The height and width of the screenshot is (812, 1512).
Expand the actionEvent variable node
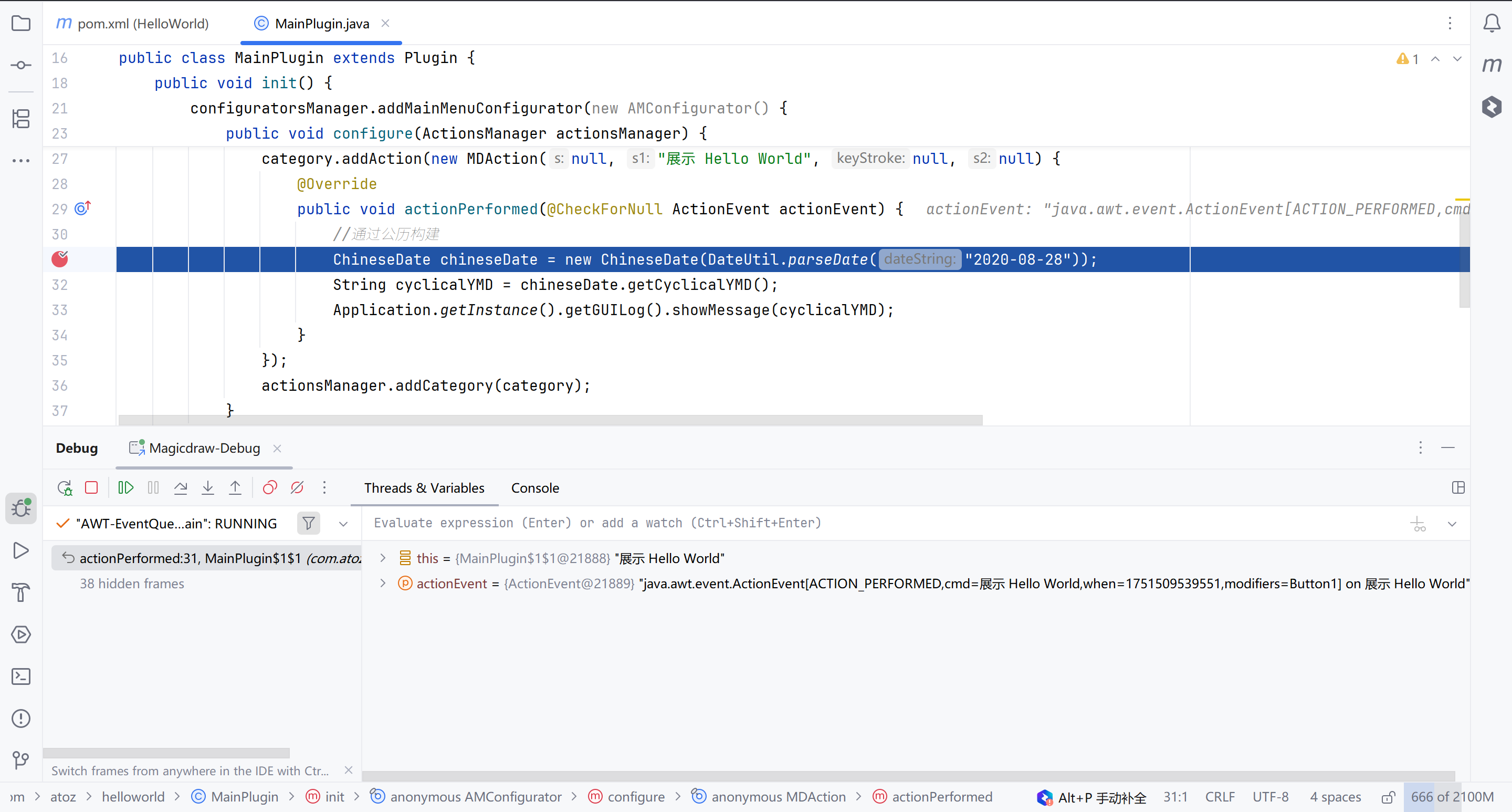[383, 583]
